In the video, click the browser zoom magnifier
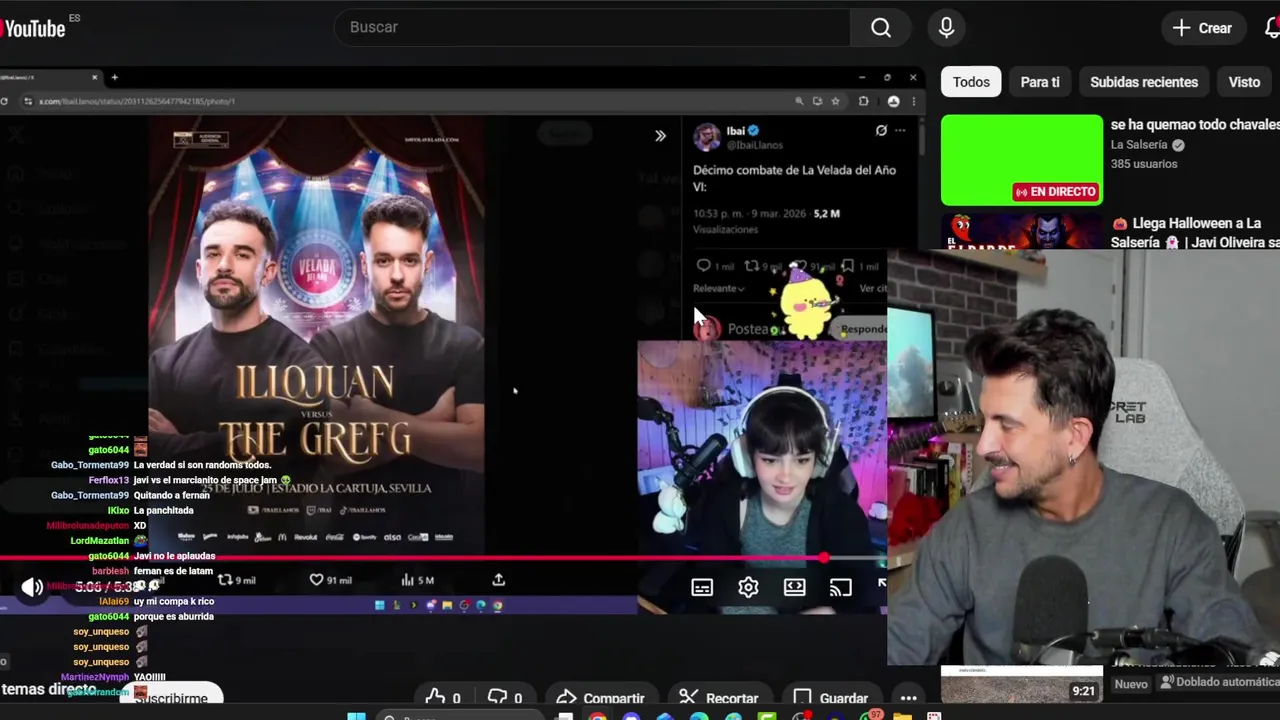Viewport: 1280px width, 720px height. [799, 101]
